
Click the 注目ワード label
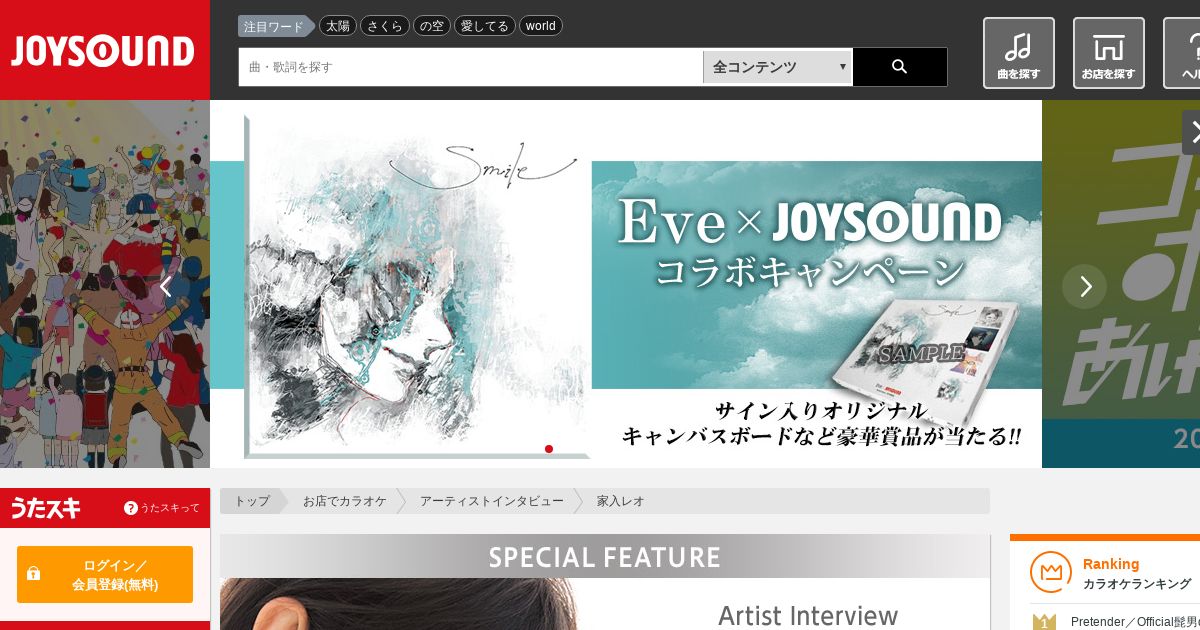275,26
